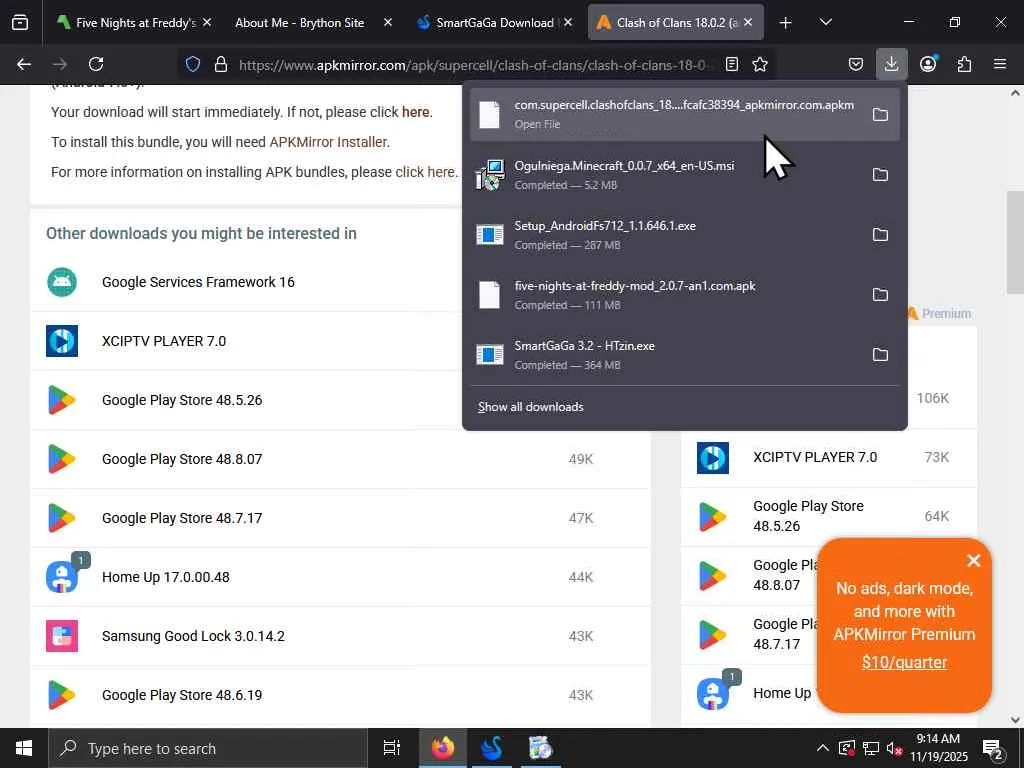Click Samsung Good Lock app icon
The width and height of the screenshot is (1024, 768).
click(62, 636)
